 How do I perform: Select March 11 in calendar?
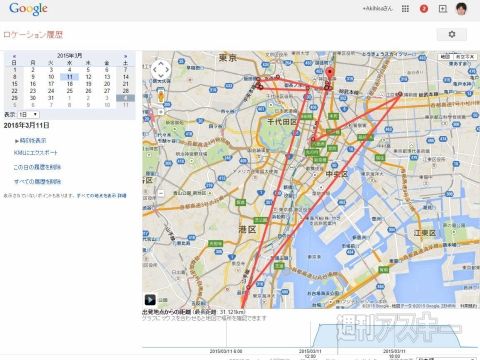pos(70,77)
